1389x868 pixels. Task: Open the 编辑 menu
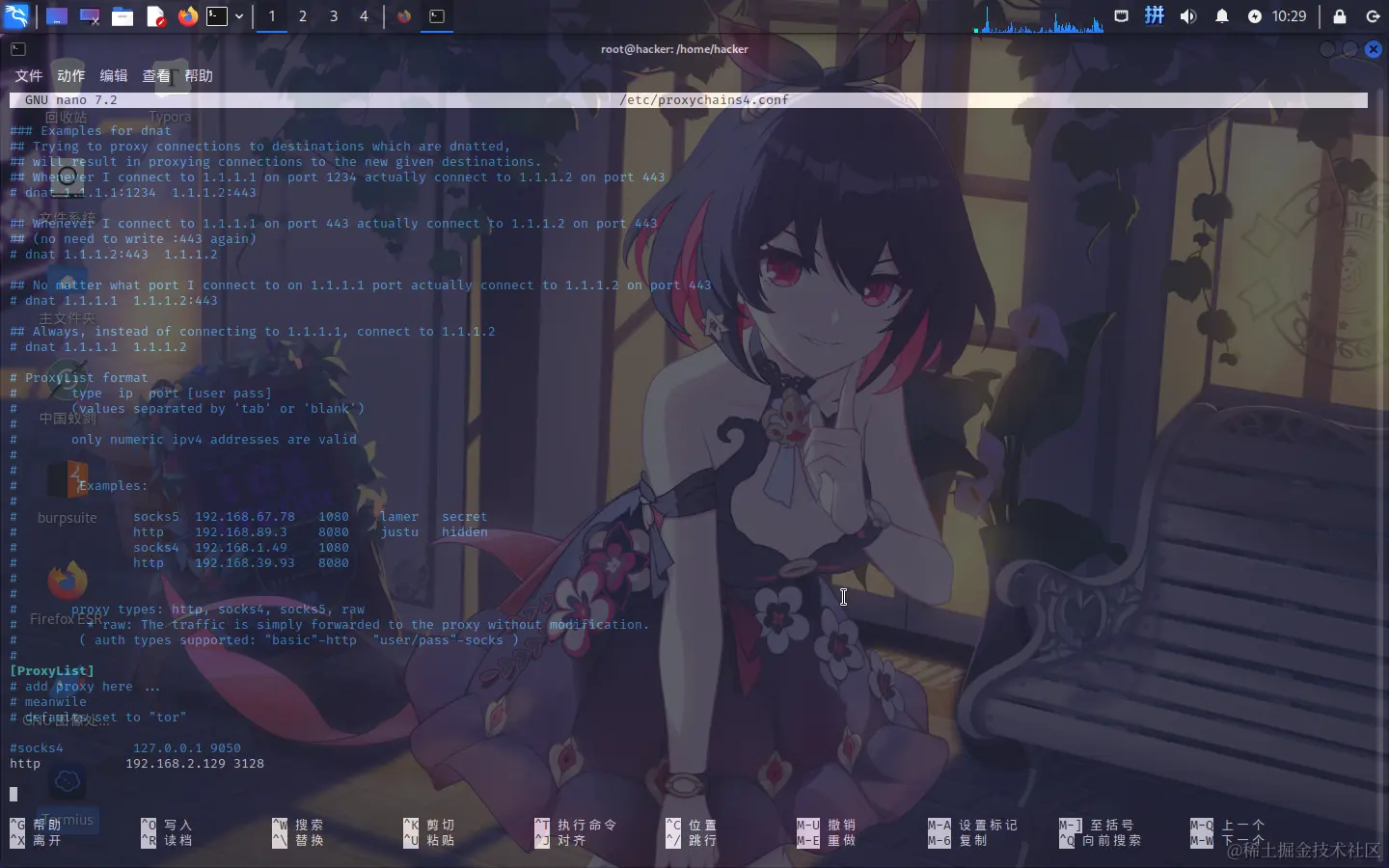pyautogui.click(x=114, y=75)
